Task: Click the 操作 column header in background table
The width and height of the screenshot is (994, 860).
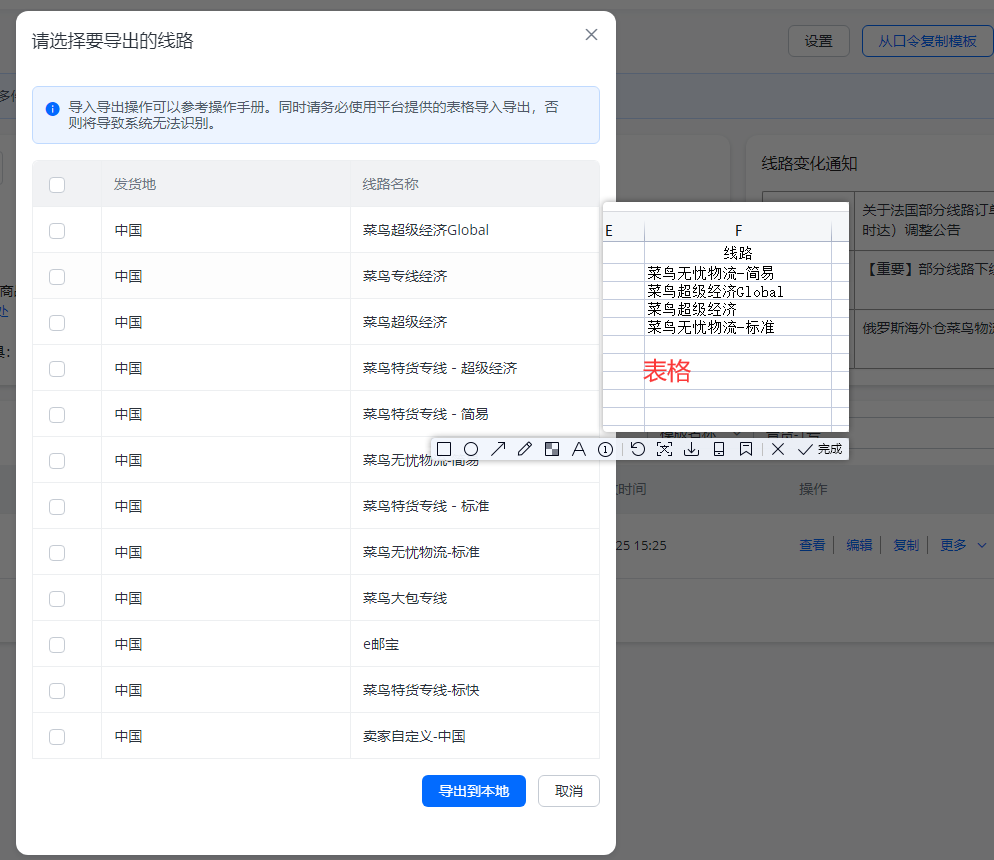Action: (x=813, y=489)
